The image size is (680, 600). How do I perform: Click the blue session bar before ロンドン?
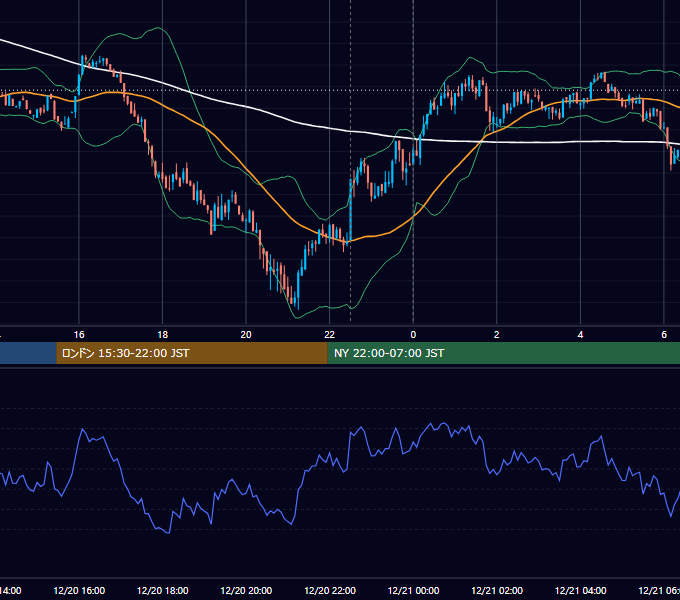(x=28, y=353)
